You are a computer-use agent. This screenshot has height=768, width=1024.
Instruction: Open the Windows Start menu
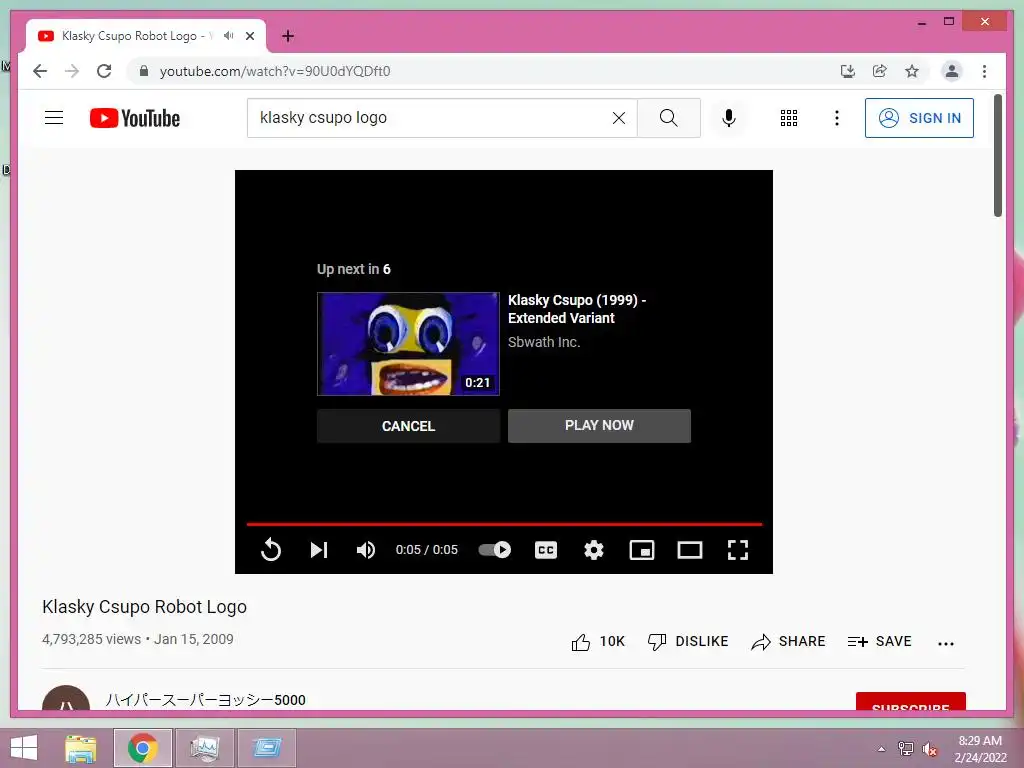tap(24, 748)
